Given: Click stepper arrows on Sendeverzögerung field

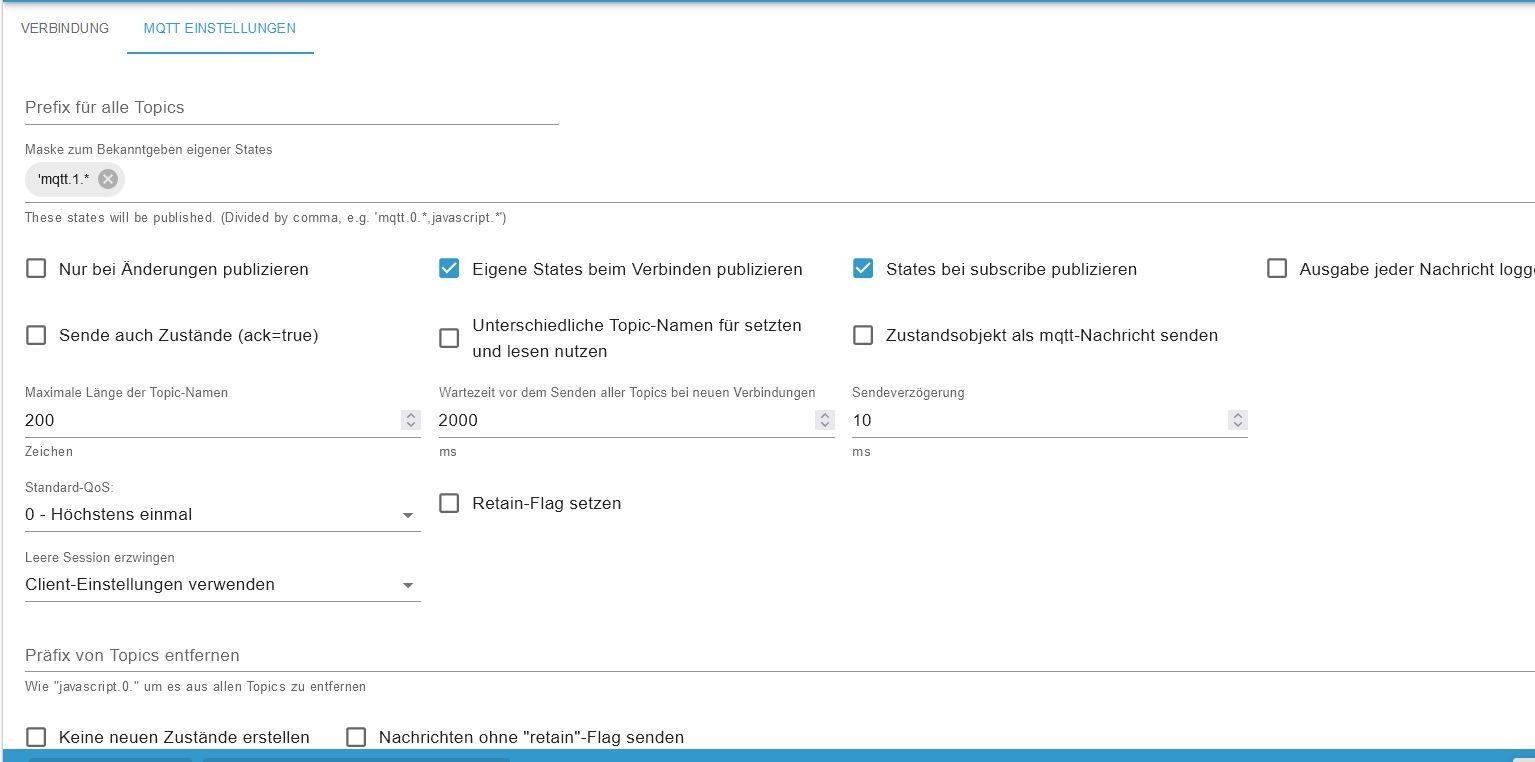Looking at the screenshot, I should (1238, 420).
